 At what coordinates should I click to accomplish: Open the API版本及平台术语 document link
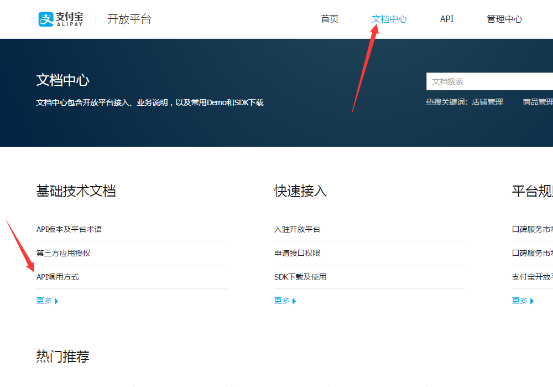pos(69,229)
